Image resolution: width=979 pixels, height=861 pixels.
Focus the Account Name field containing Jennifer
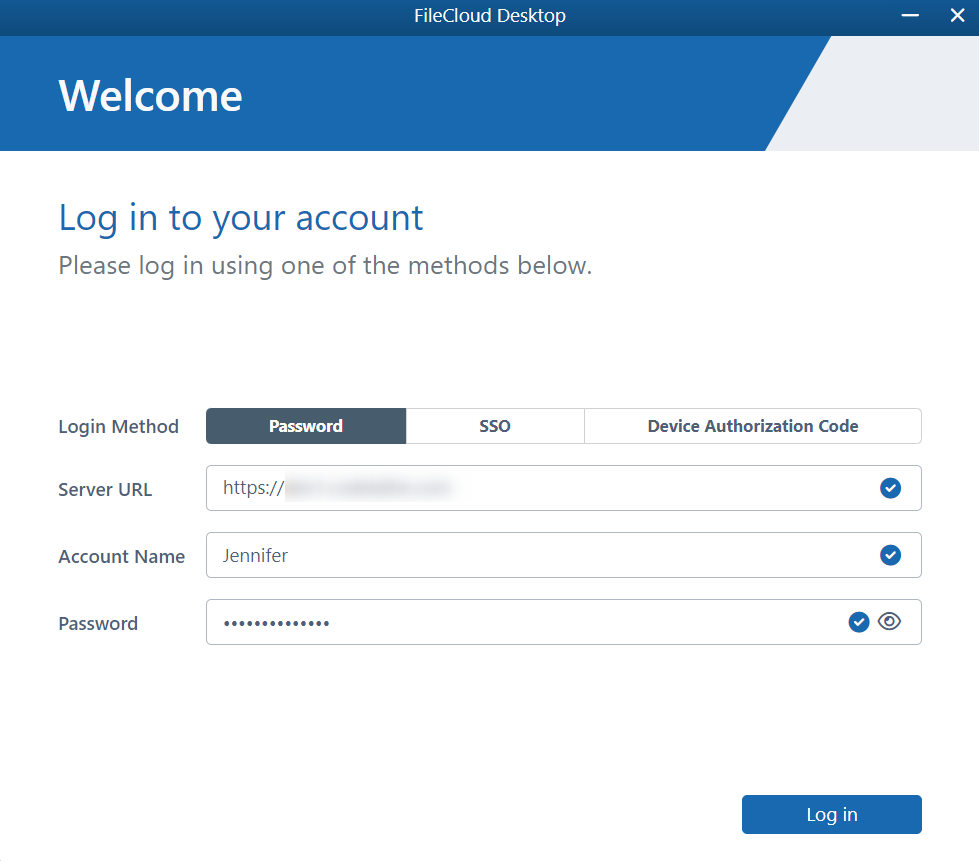point(540,555)
